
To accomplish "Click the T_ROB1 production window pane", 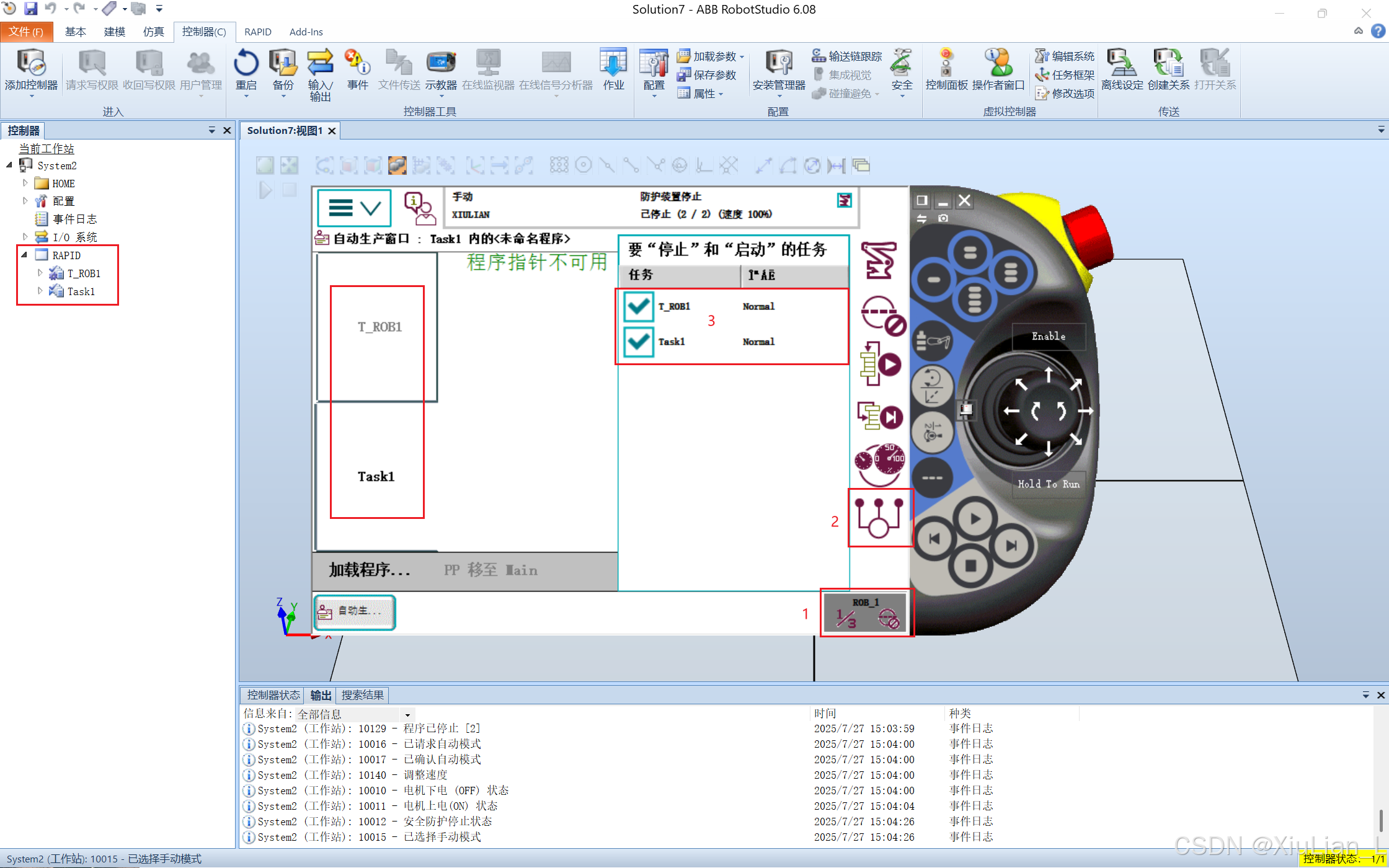I will point(376,327).
